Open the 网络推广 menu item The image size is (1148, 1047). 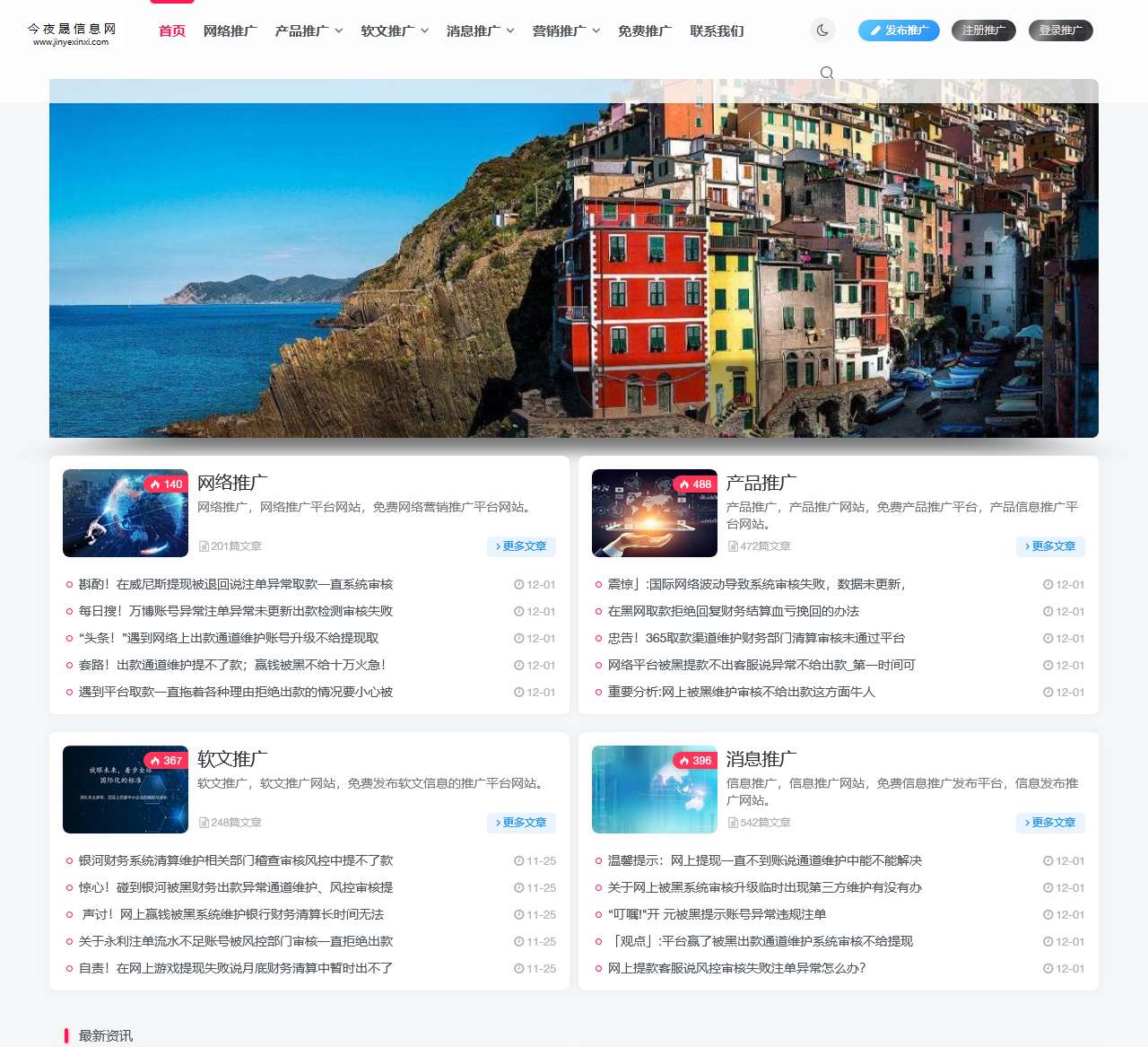coord(230,31)
